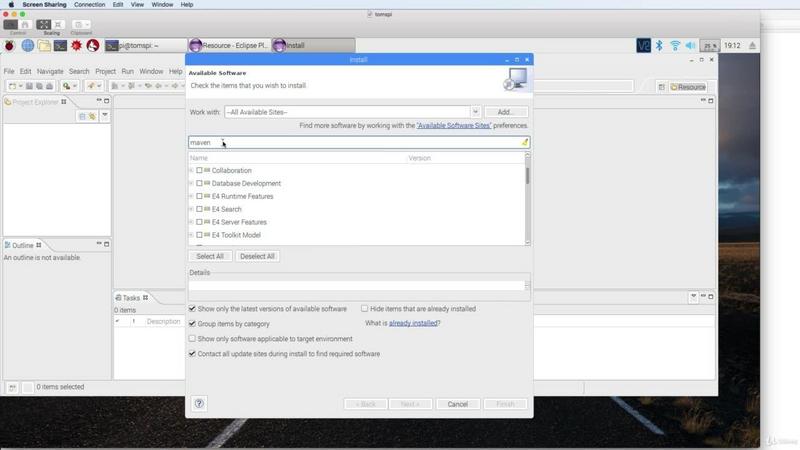
Task: Open the Eclipse Navigate menu
Action: click(x=50, y=71)
